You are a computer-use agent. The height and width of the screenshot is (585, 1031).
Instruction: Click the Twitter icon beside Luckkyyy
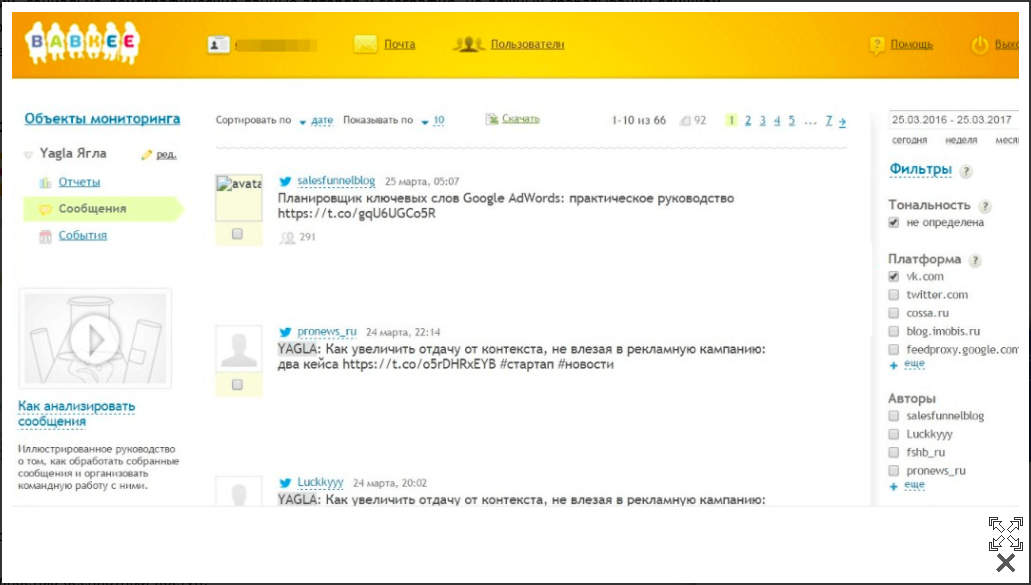point(285,482)
